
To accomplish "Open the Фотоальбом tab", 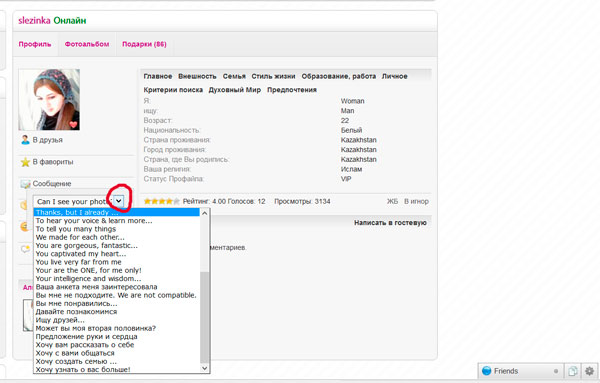I will click(x=87, y=44).
